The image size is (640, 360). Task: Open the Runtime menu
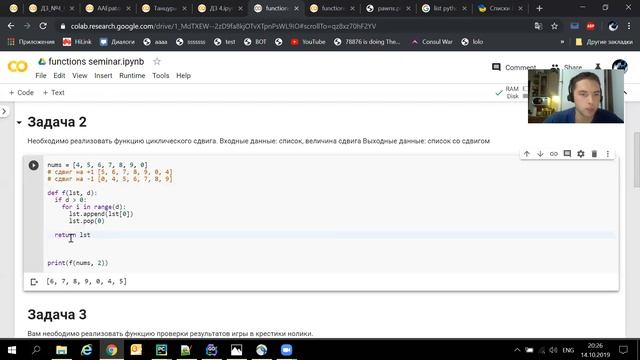pyautogui.click(x=132, y=76)
